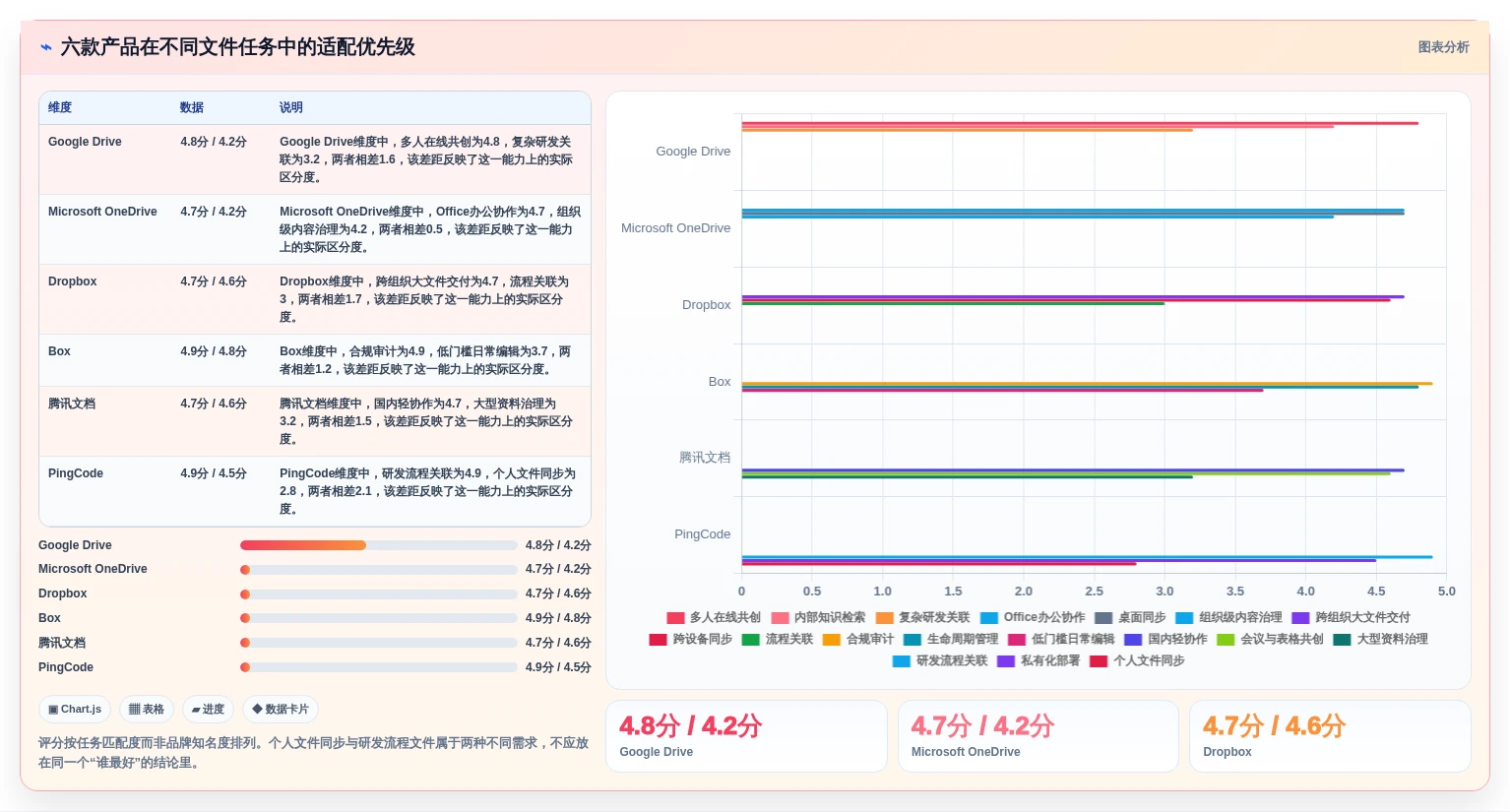Toggle the Office办公协作 legend item

1033,617
